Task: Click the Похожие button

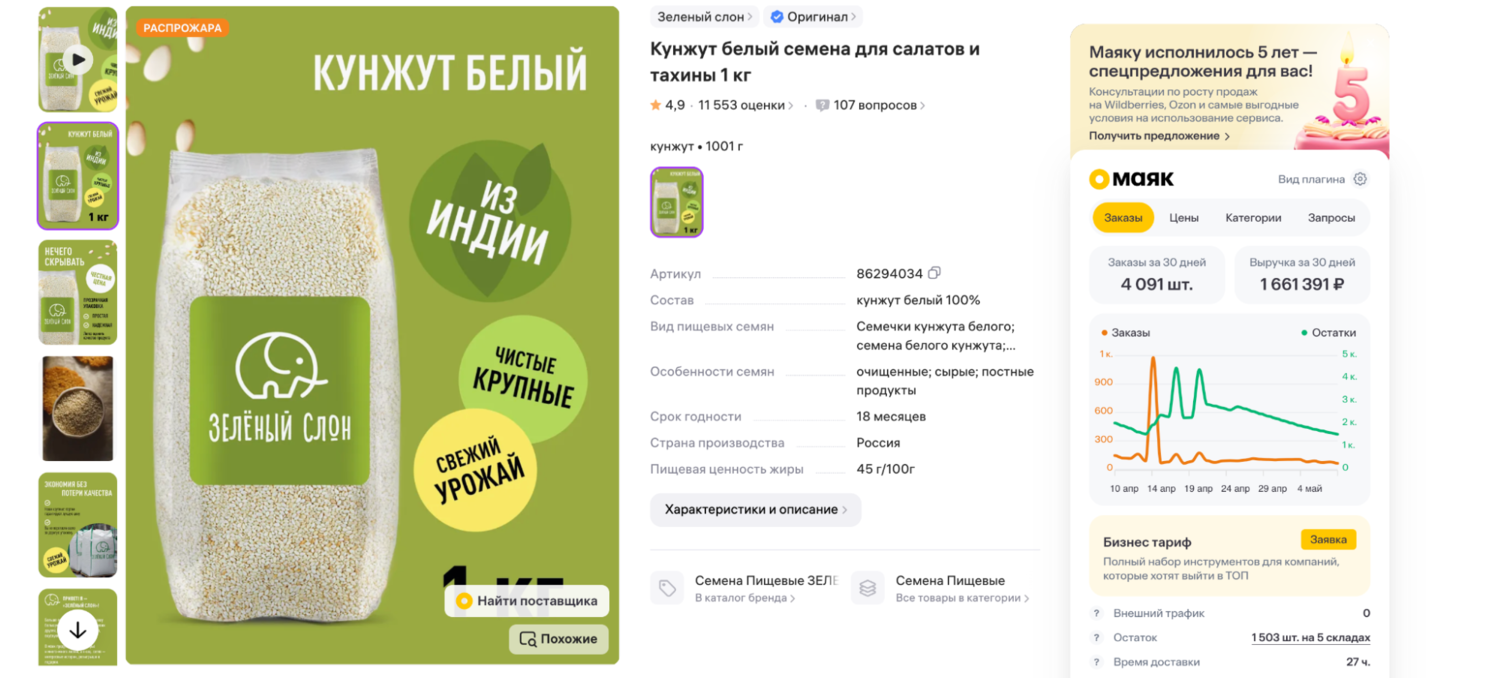Action: coord(559,639)
